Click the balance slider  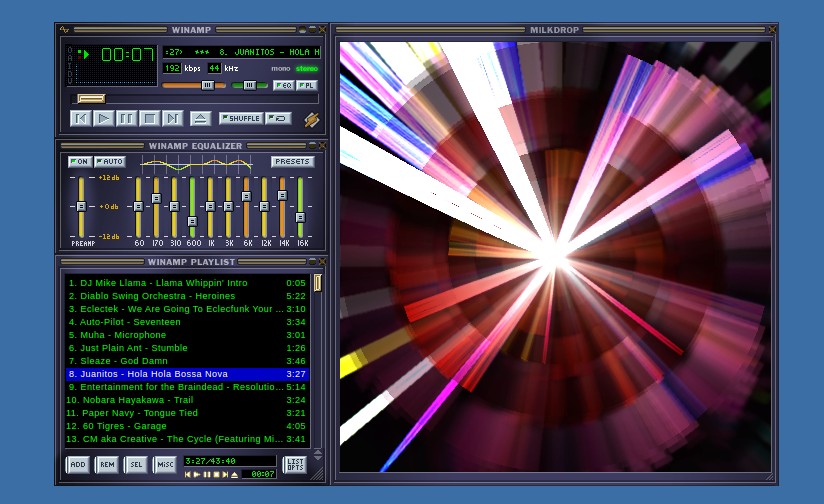point(250,85)
